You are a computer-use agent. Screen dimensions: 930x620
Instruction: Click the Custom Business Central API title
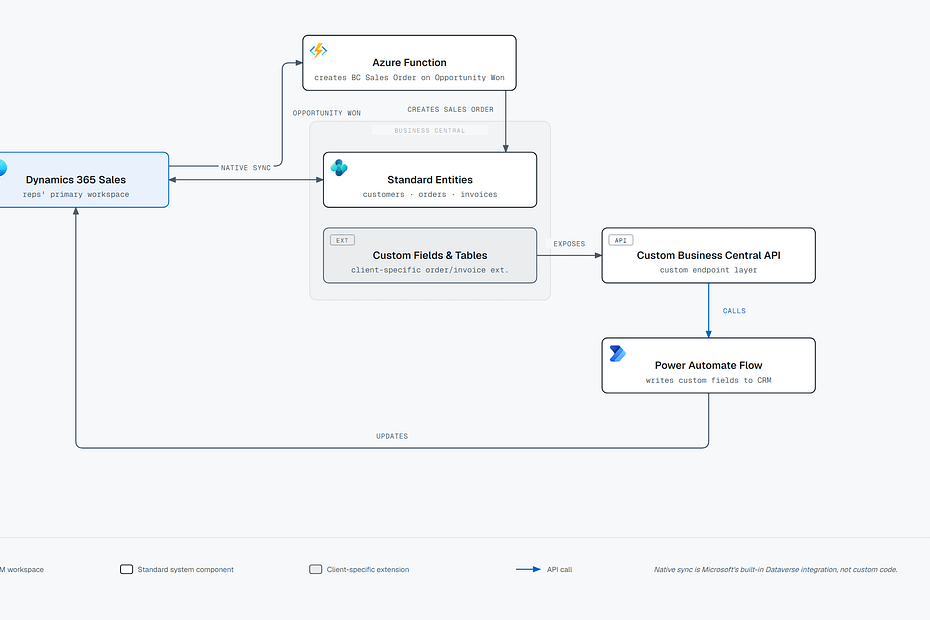tap(709, 255)
